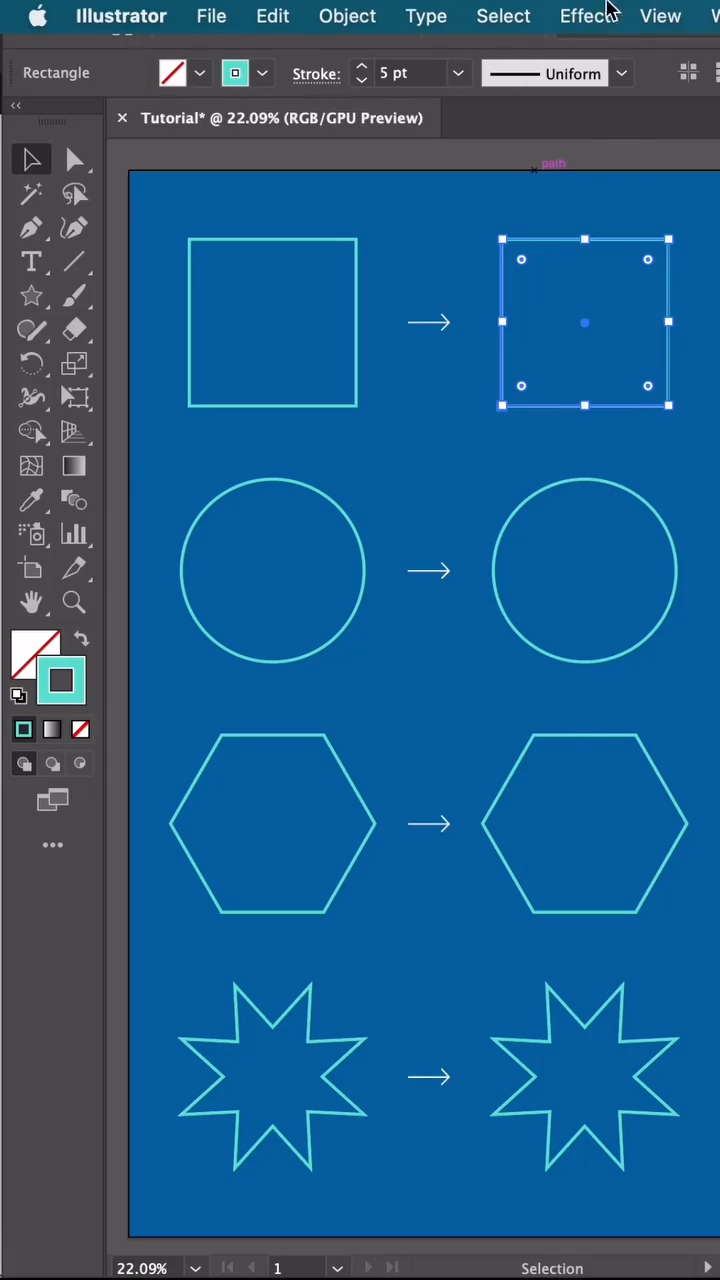
Task: Click the toolbar Stroke swatch
Action: 61,681
